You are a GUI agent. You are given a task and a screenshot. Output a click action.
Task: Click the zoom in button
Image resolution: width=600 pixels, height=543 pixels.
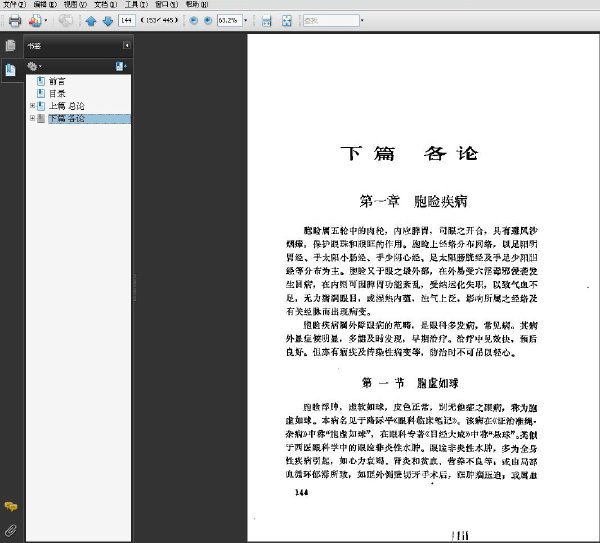[208, 21]
